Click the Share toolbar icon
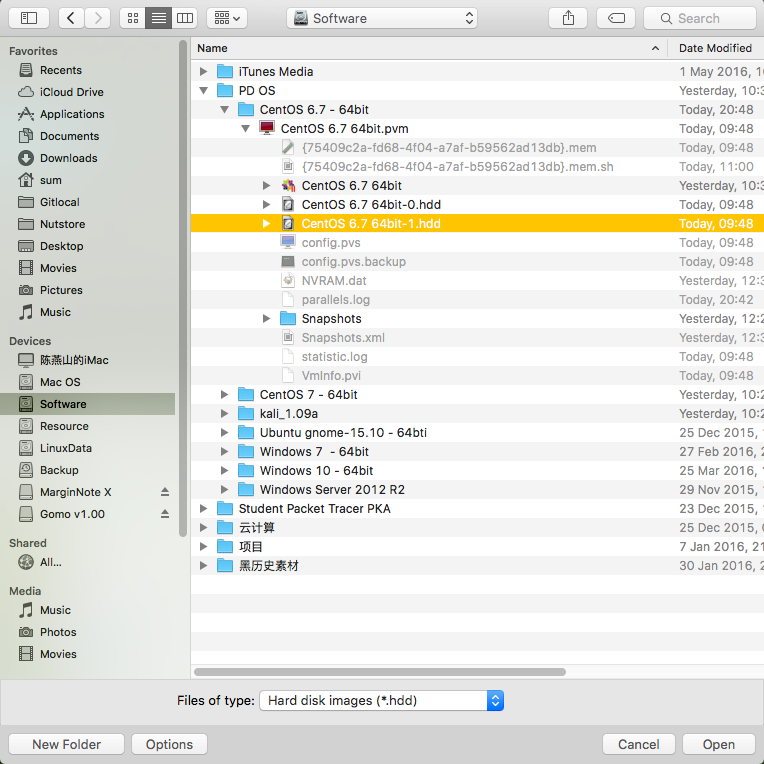 (x=568, y=19)
